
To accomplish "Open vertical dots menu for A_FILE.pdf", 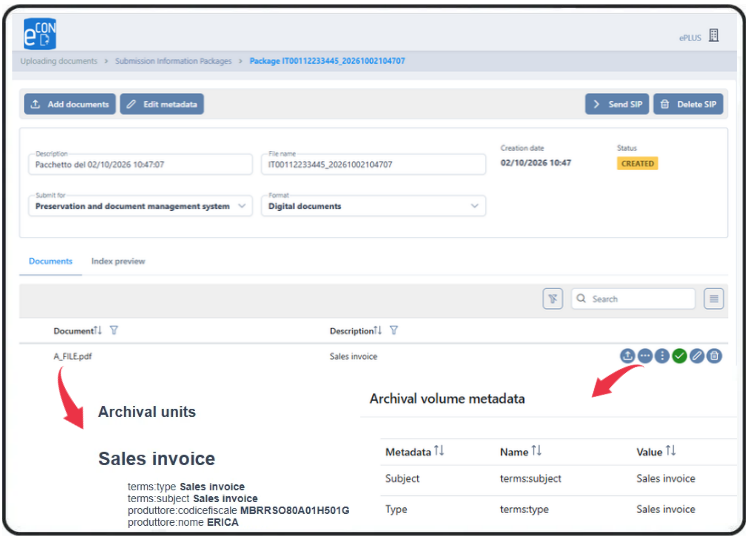I will (x=662, y=356).
